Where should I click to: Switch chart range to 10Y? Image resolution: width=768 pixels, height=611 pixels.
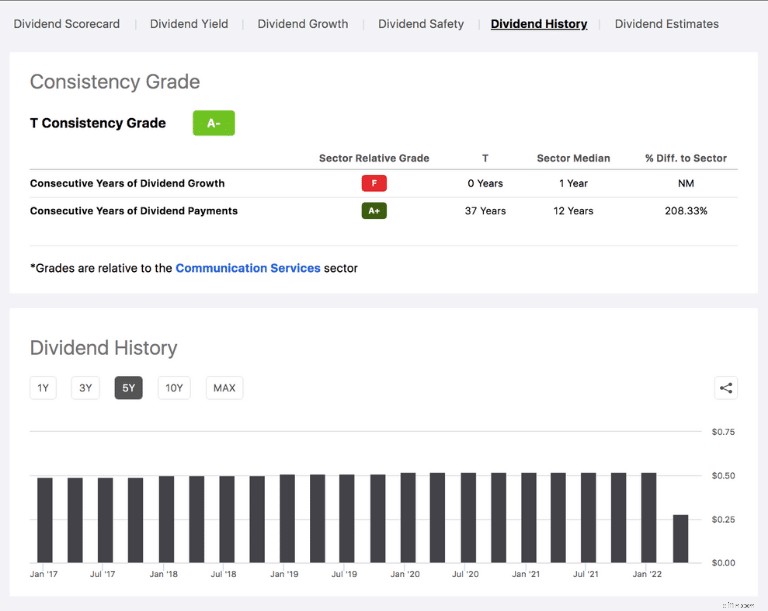(174, 388)
